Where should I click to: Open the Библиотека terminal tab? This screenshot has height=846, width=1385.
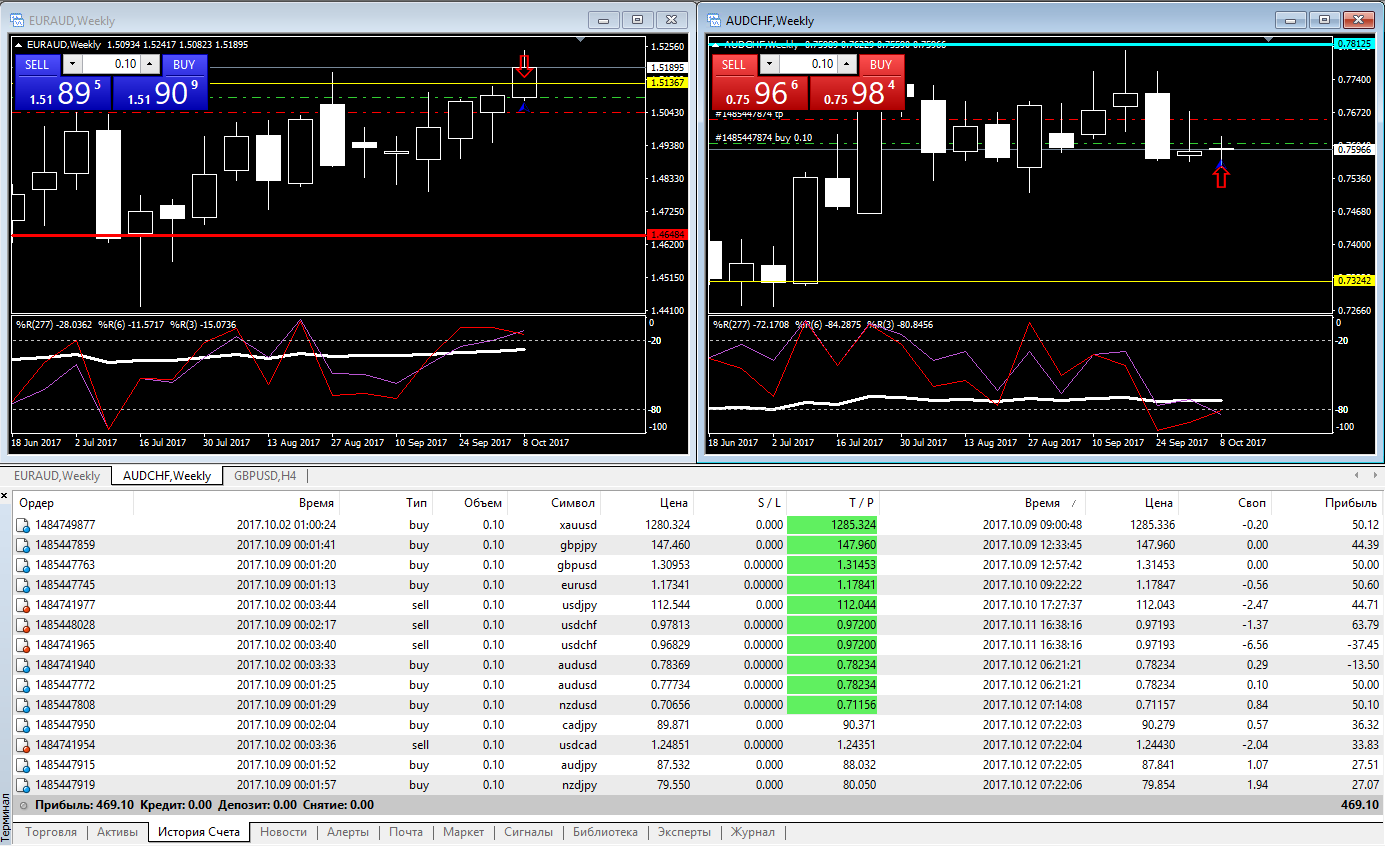click(605, 832)
